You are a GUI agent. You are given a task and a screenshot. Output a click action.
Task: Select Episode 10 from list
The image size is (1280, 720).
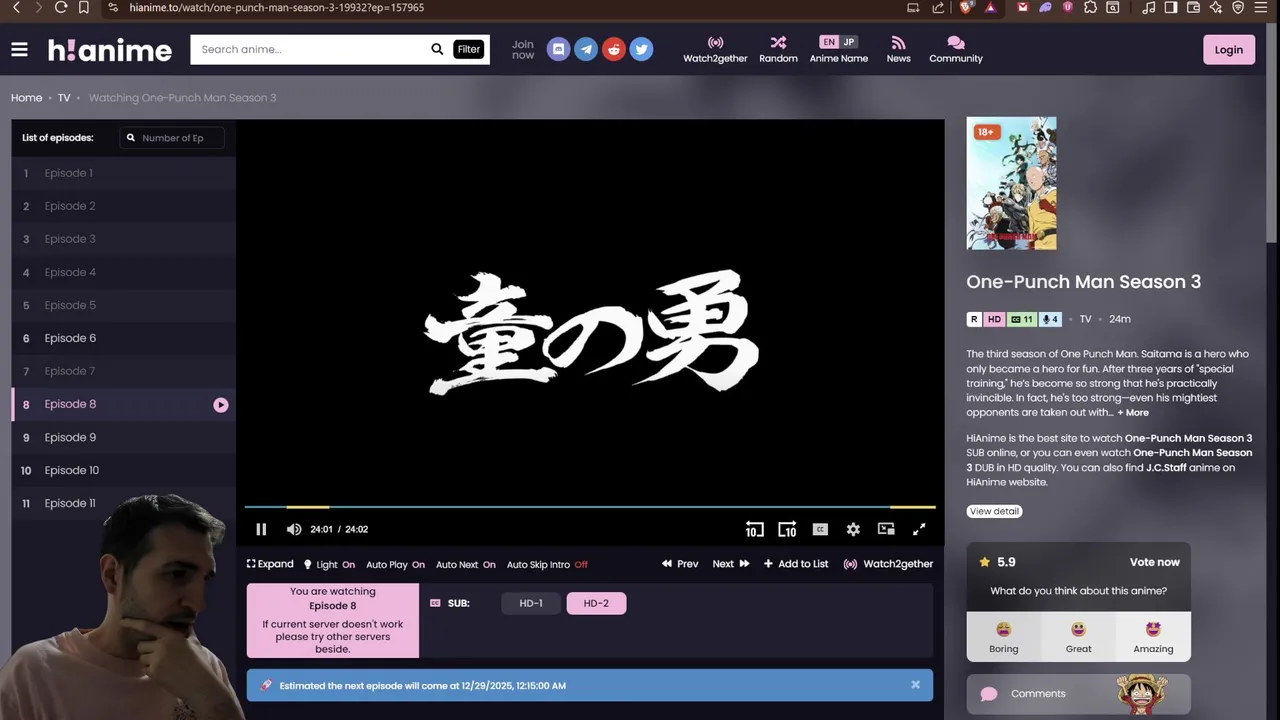[x=124, y=470]
